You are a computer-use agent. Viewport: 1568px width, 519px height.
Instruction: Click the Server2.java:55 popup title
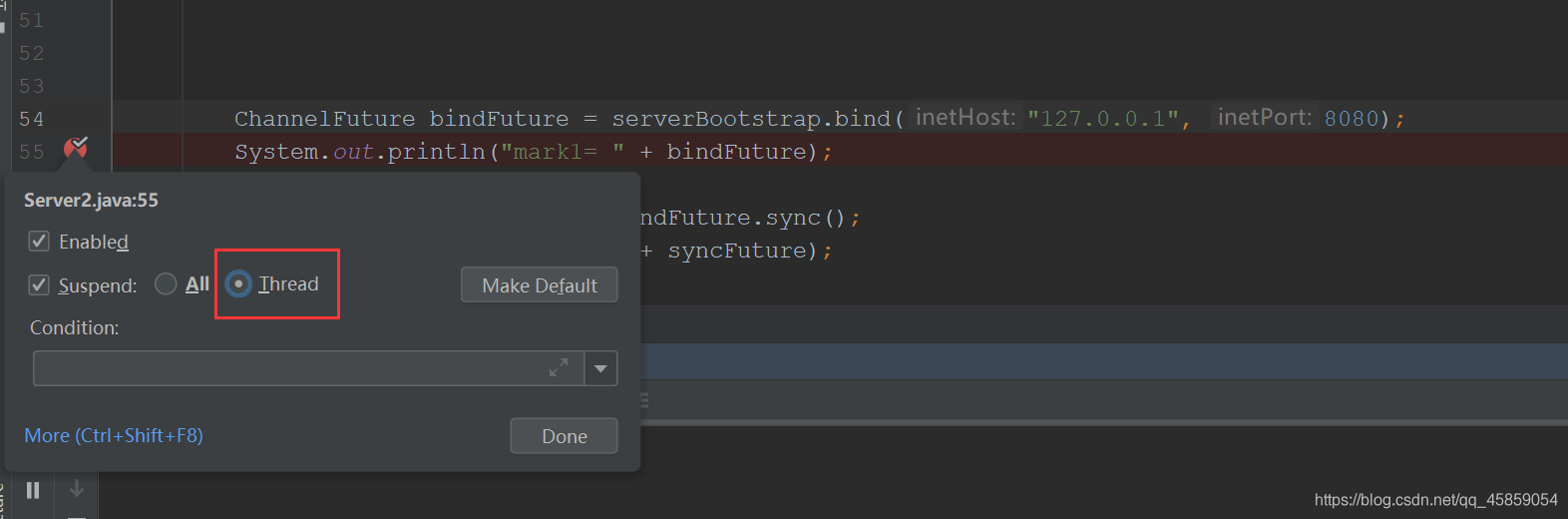pos(91,201)
